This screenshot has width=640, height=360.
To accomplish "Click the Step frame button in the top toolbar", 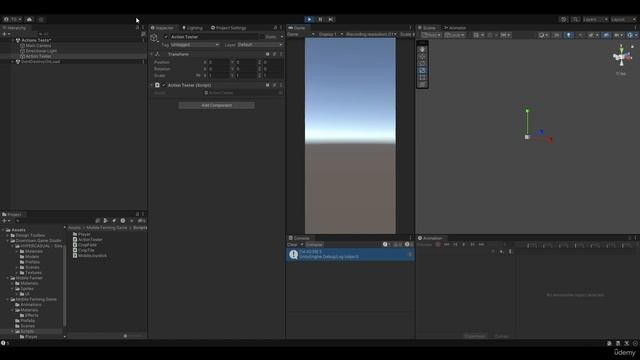I will point(331,19).
